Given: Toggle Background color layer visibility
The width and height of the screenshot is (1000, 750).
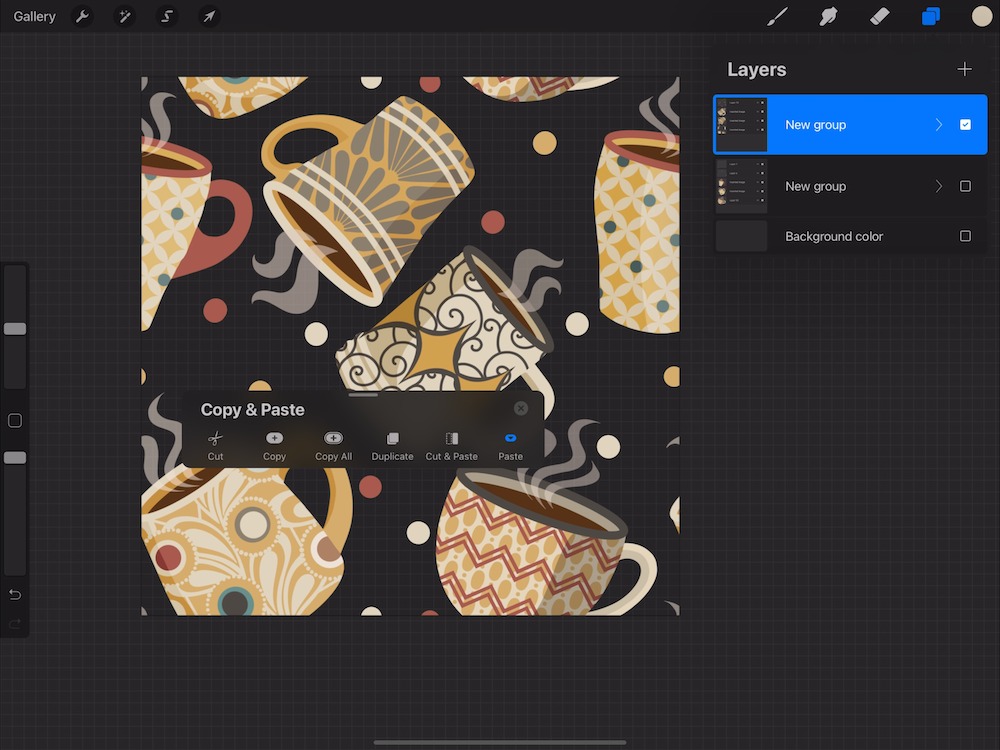Looking at the screenshot, I should tap(965, 236).
